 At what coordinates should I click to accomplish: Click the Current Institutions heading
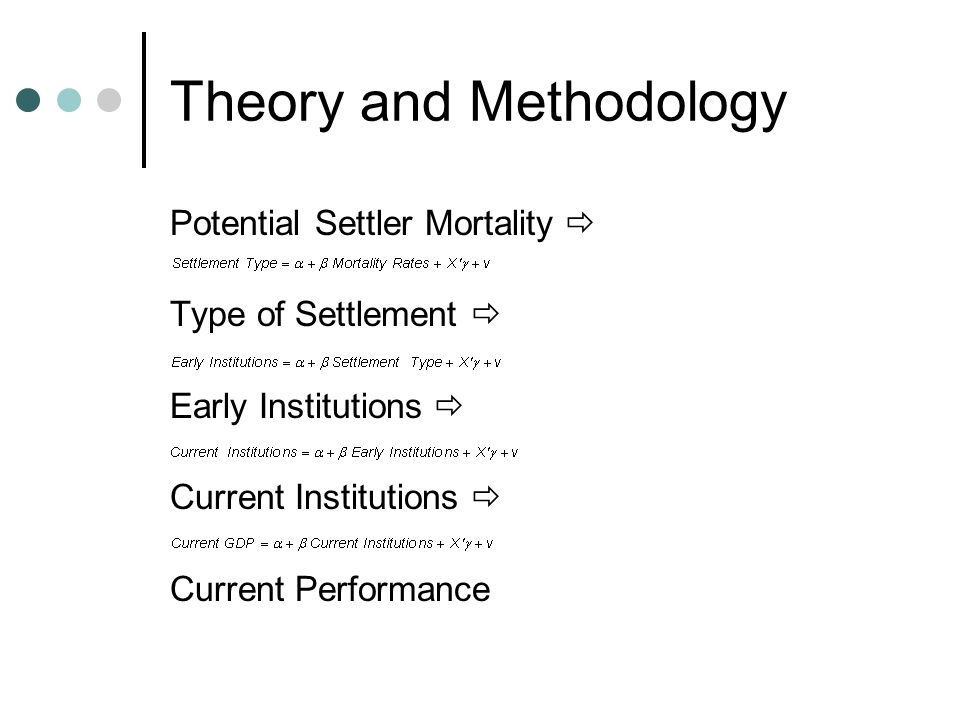tap(313, 497)
